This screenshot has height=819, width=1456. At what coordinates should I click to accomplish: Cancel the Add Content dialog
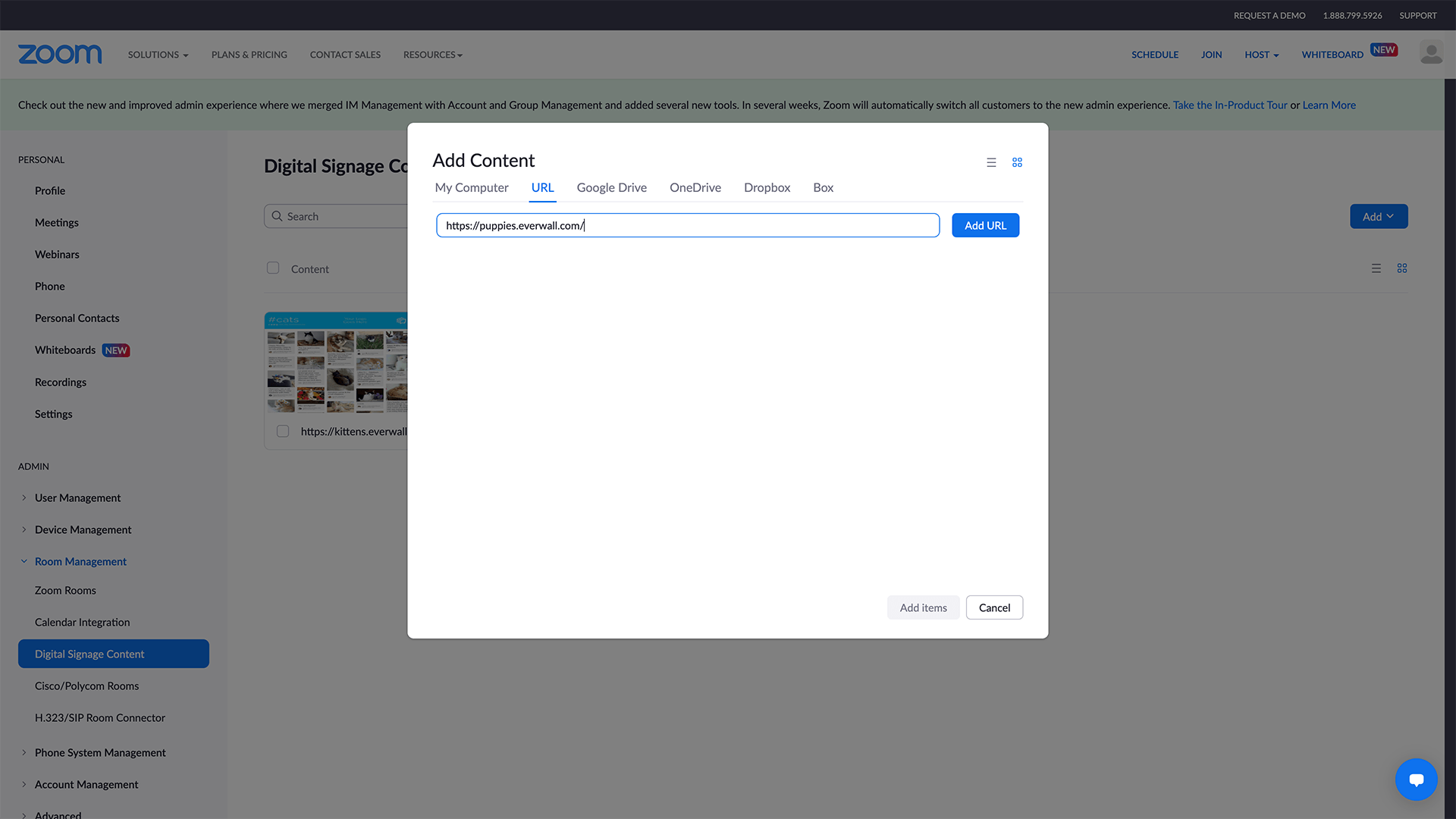(x=994, y=607)
